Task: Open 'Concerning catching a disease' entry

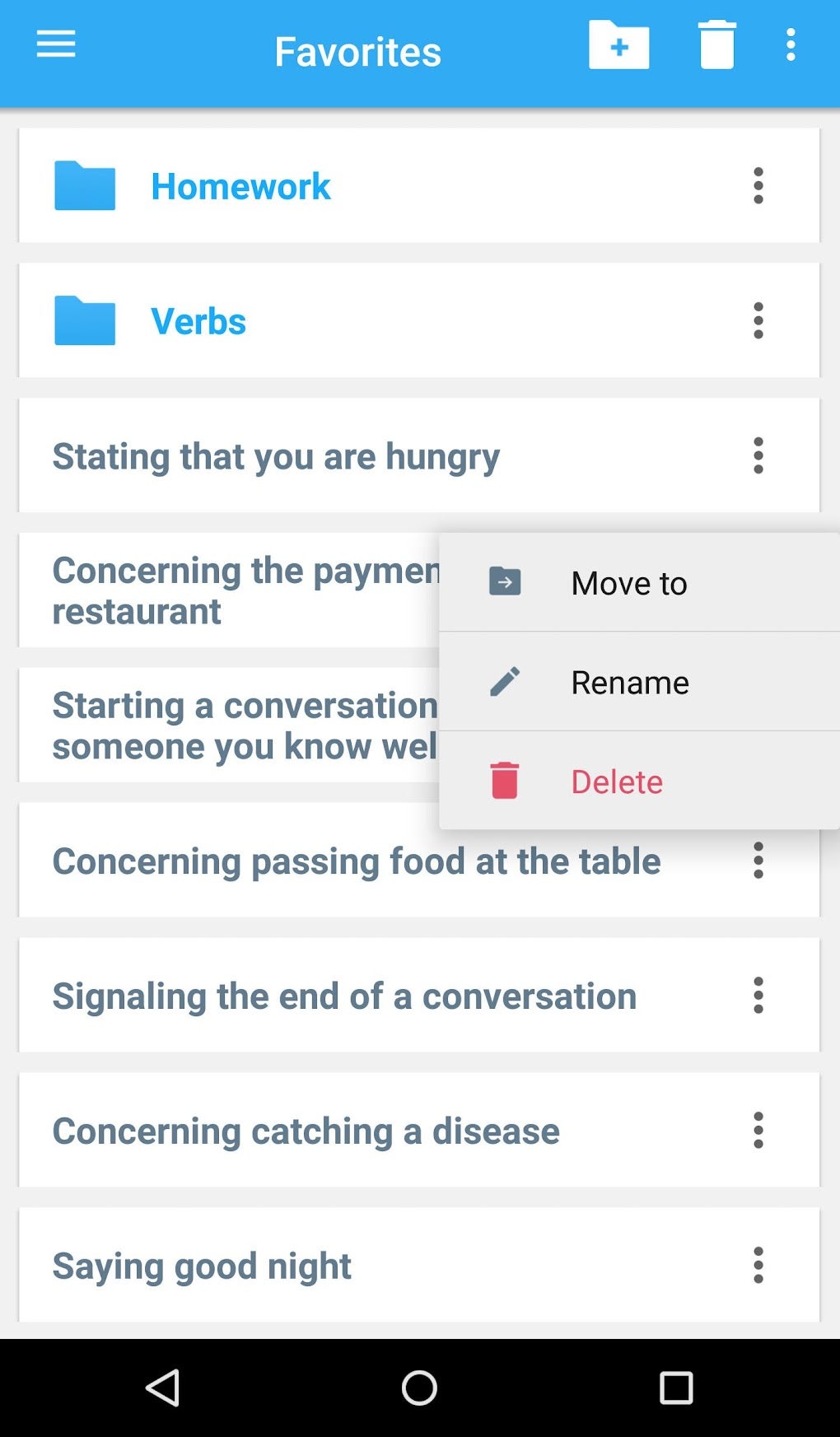Action: tap(306, 1131)
